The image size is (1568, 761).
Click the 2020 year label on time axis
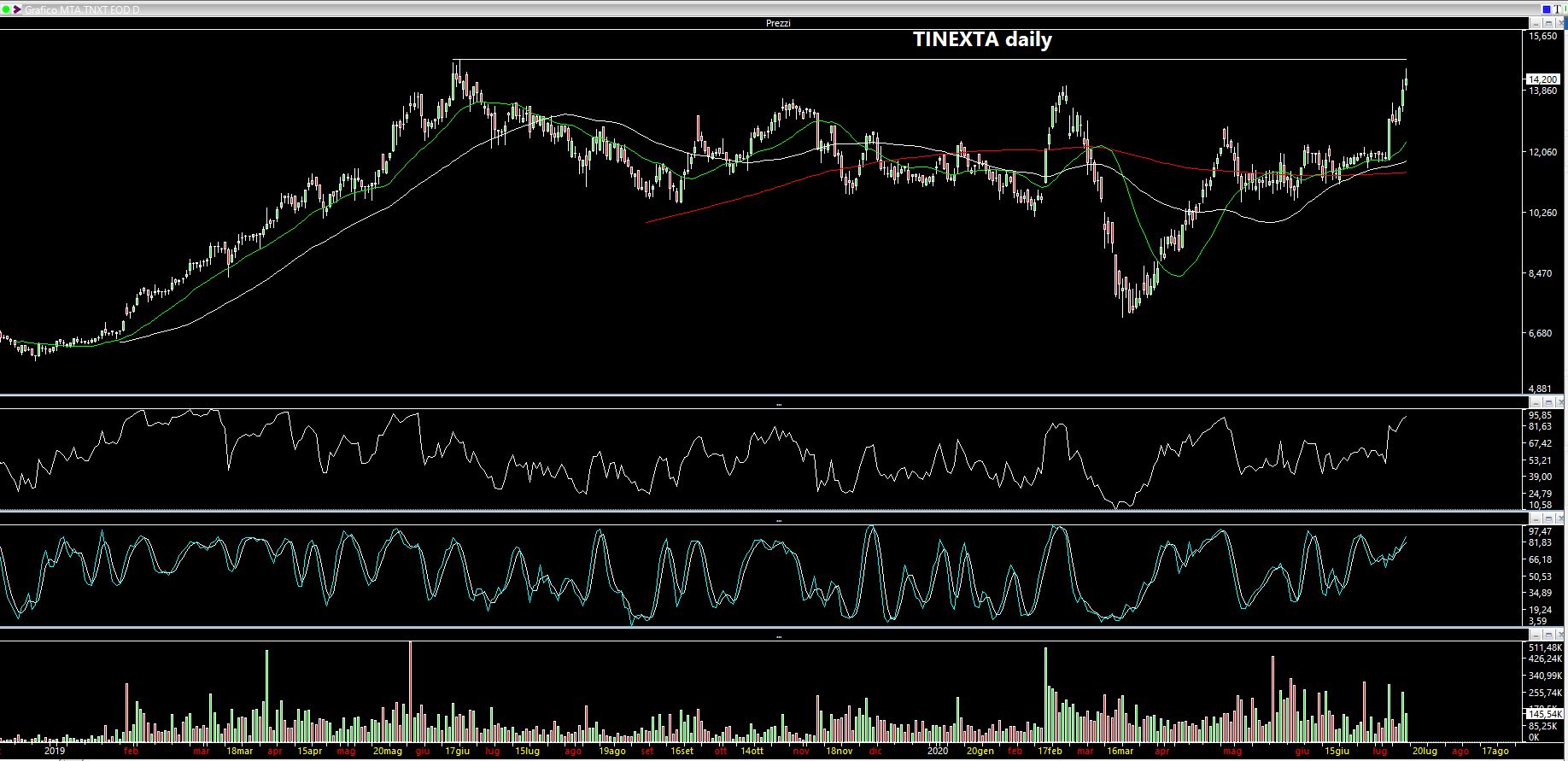(x=938, y=751)
